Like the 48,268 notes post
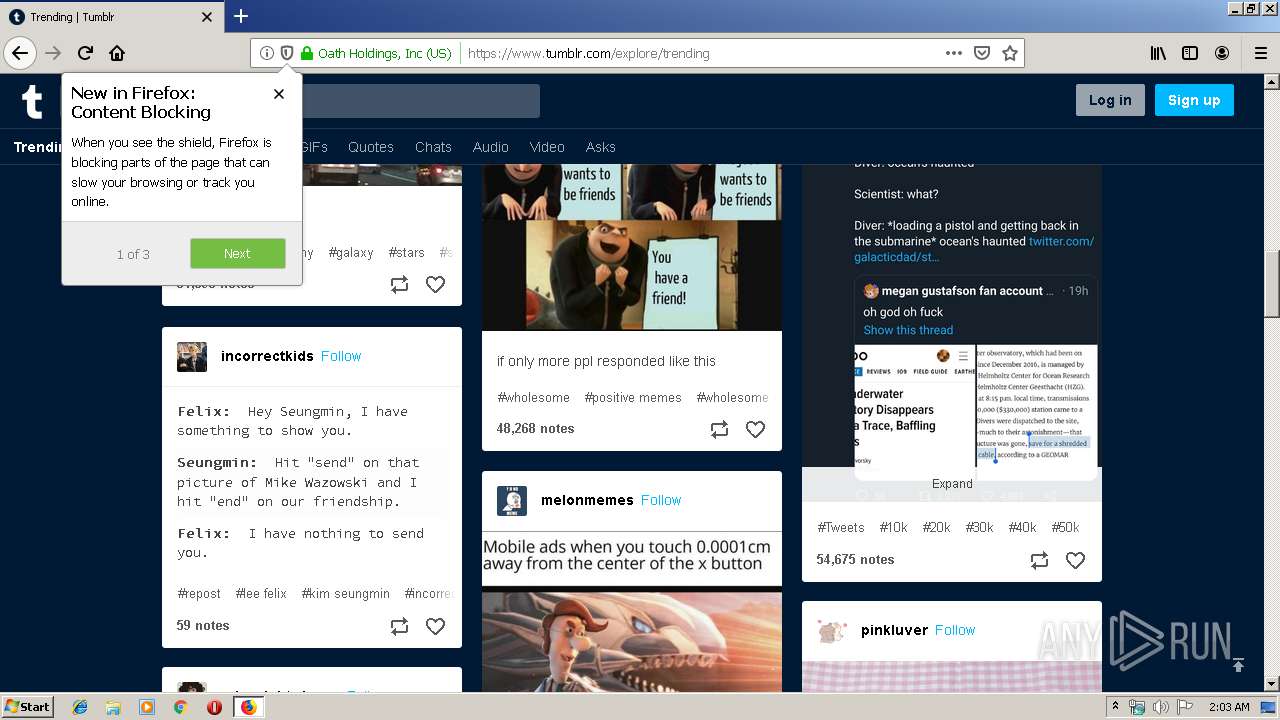The image size is (1280, 720). (755, 429)
